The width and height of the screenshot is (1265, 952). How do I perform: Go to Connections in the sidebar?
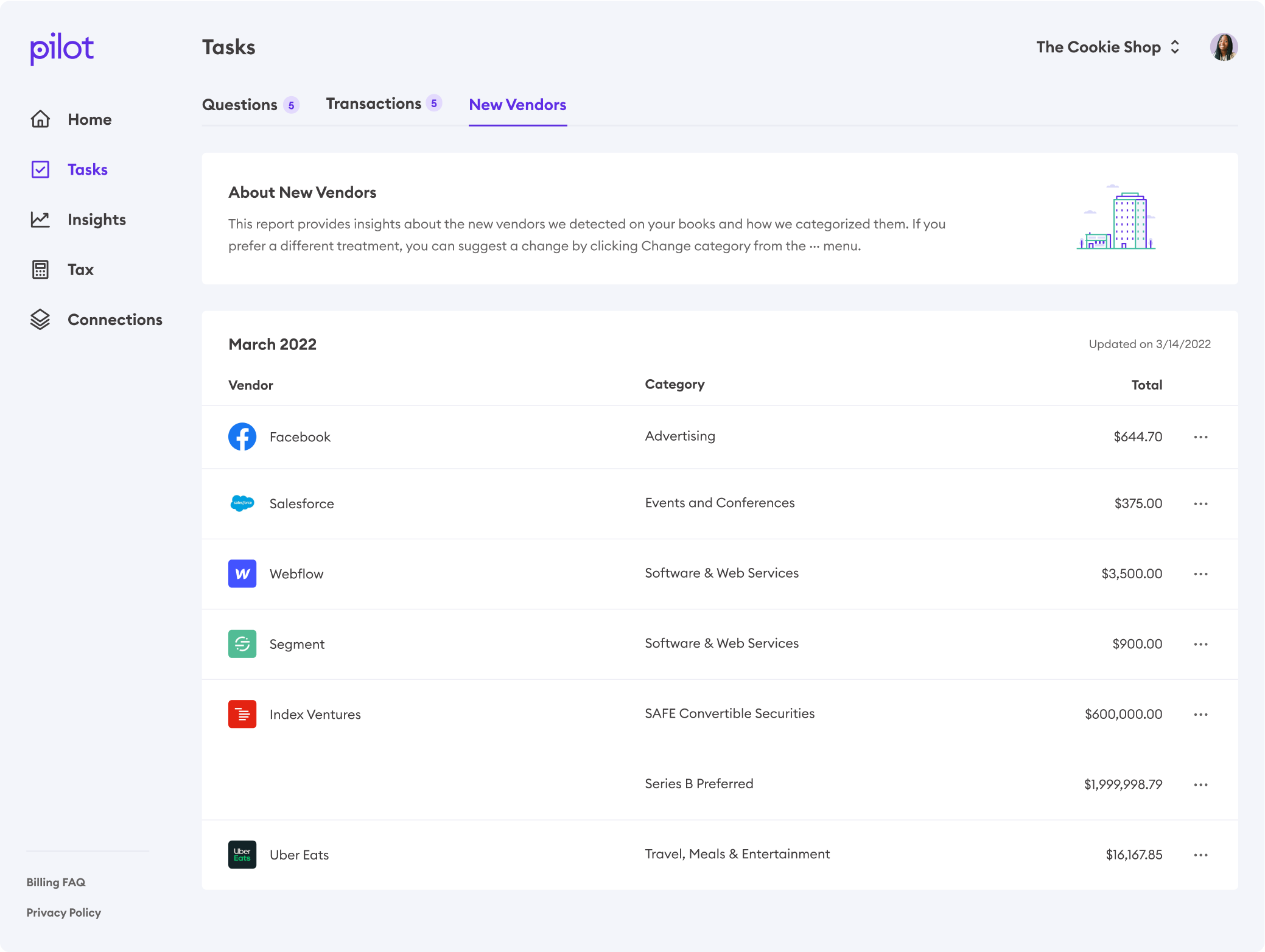tap(115, 320)
